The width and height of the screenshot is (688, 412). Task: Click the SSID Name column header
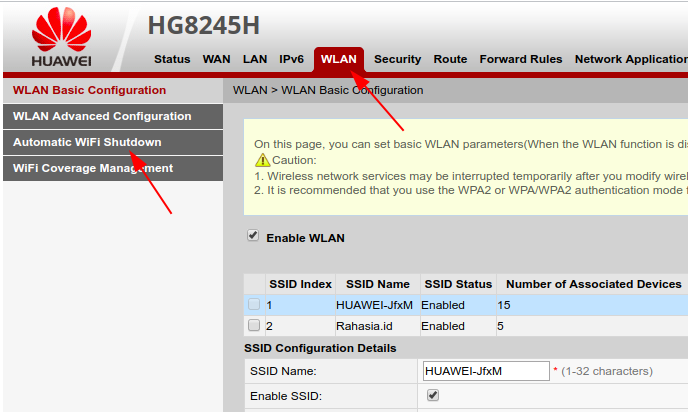[378, 284]
